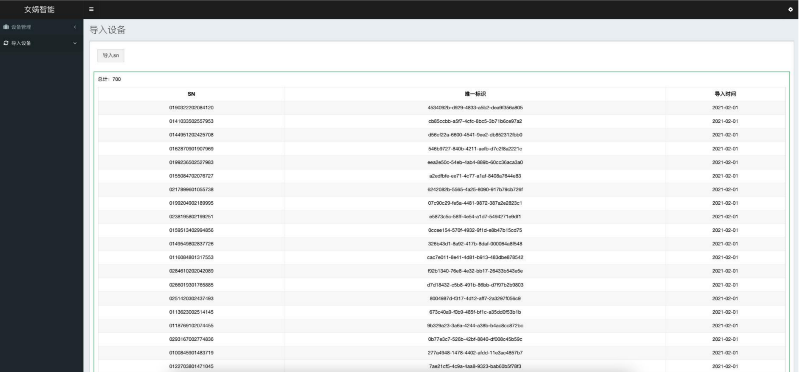Click the refresh icon beside 导入设备

click(6, 43)
